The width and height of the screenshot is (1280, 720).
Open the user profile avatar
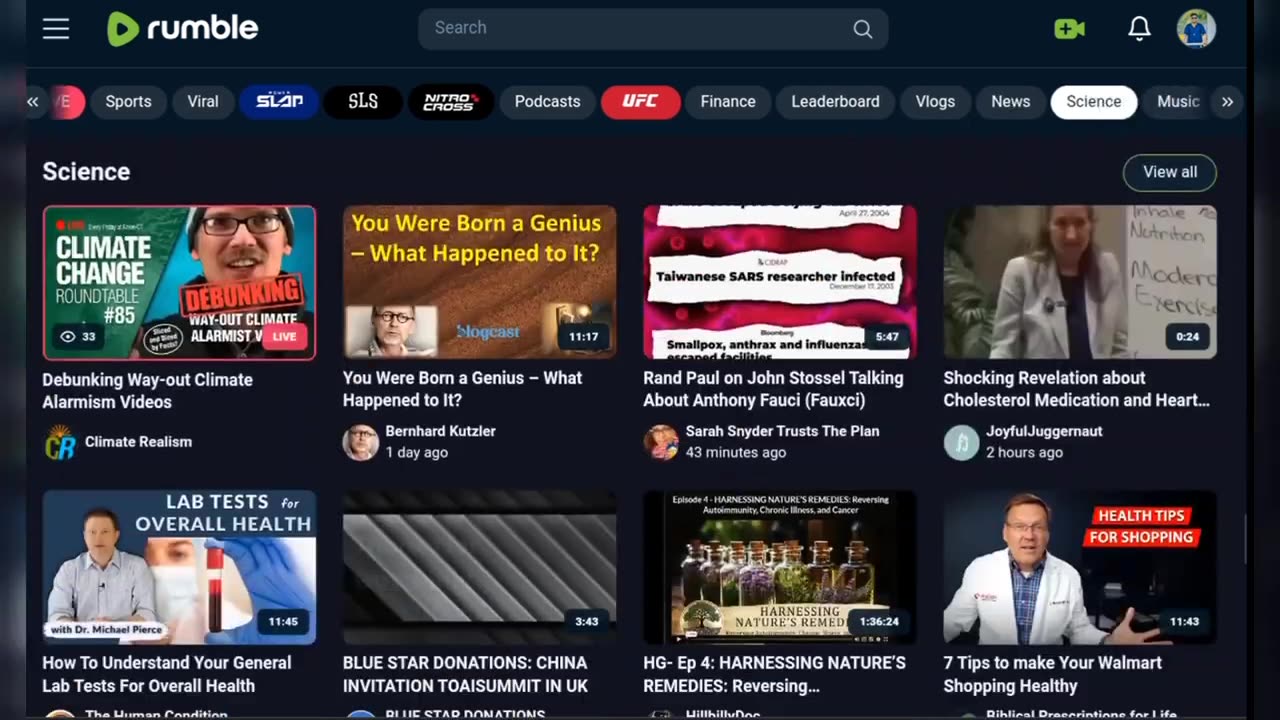(1196, 29)
